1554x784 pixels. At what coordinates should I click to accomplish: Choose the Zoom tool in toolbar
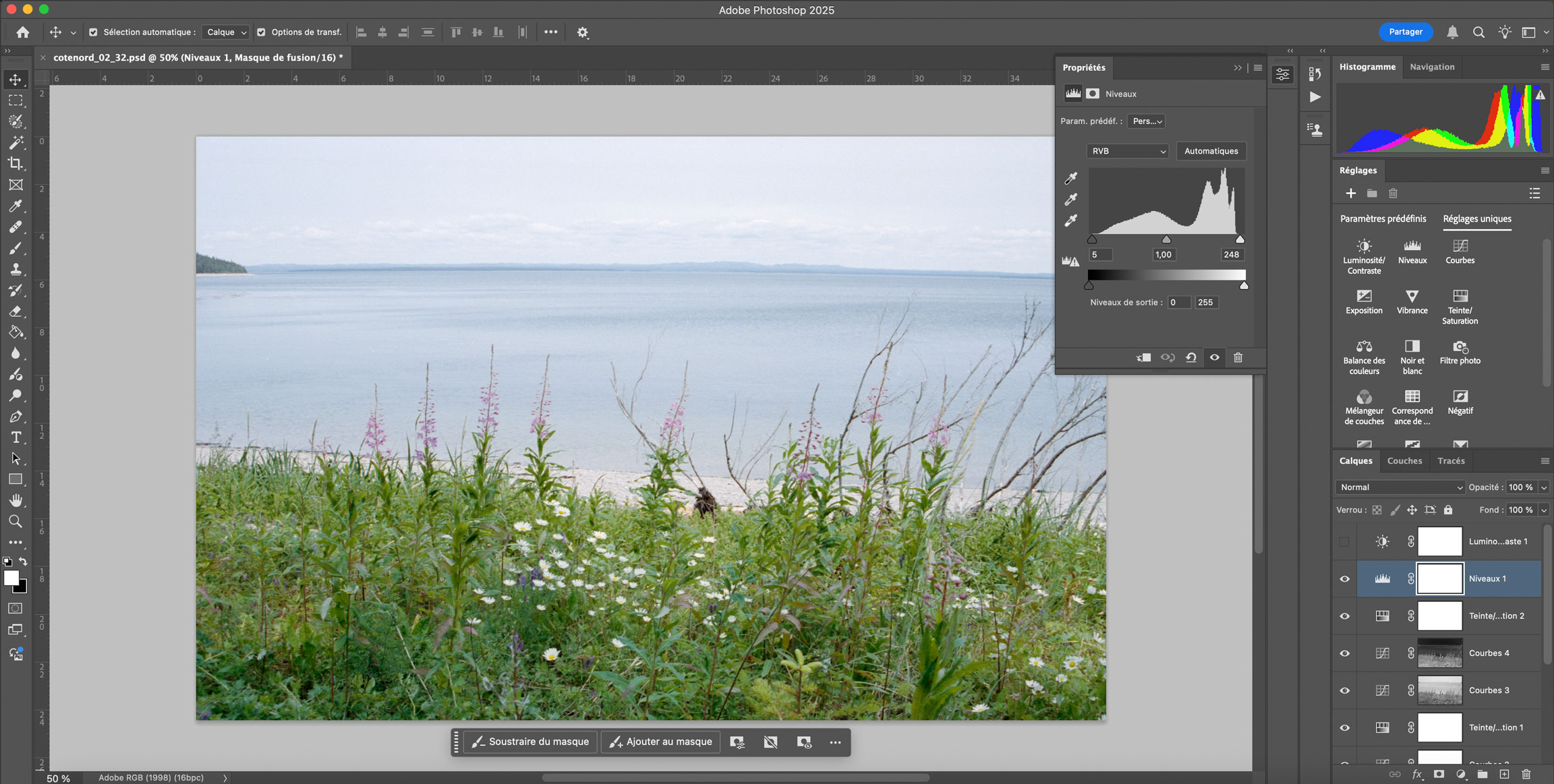coord(16,521)
